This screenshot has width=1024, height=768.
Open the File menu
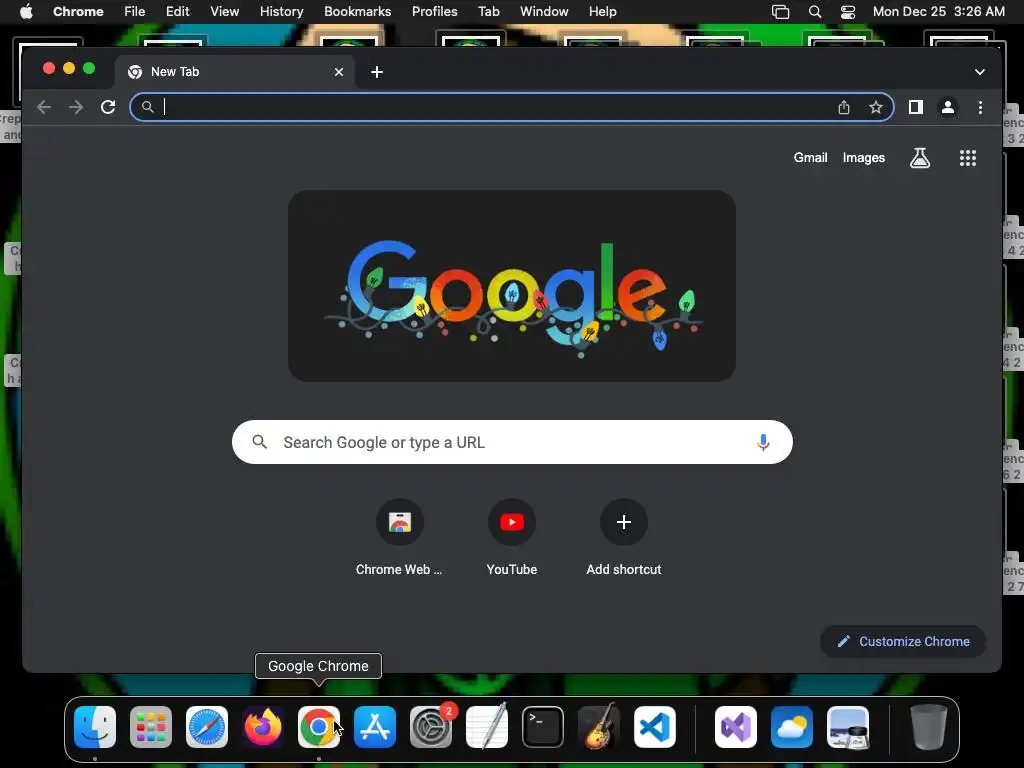coord(135,12)
